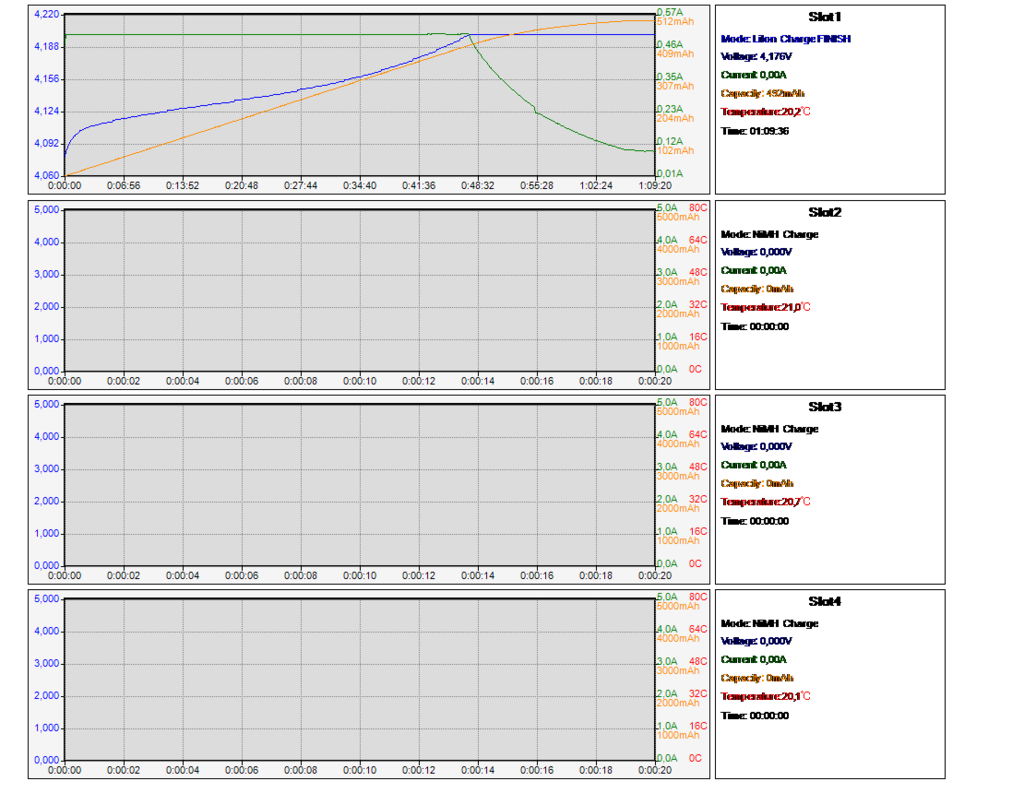Screen dimensions: 1024x793
Task: Select second chart's Temperature 21,0°C readout
Action: (766, 307)
